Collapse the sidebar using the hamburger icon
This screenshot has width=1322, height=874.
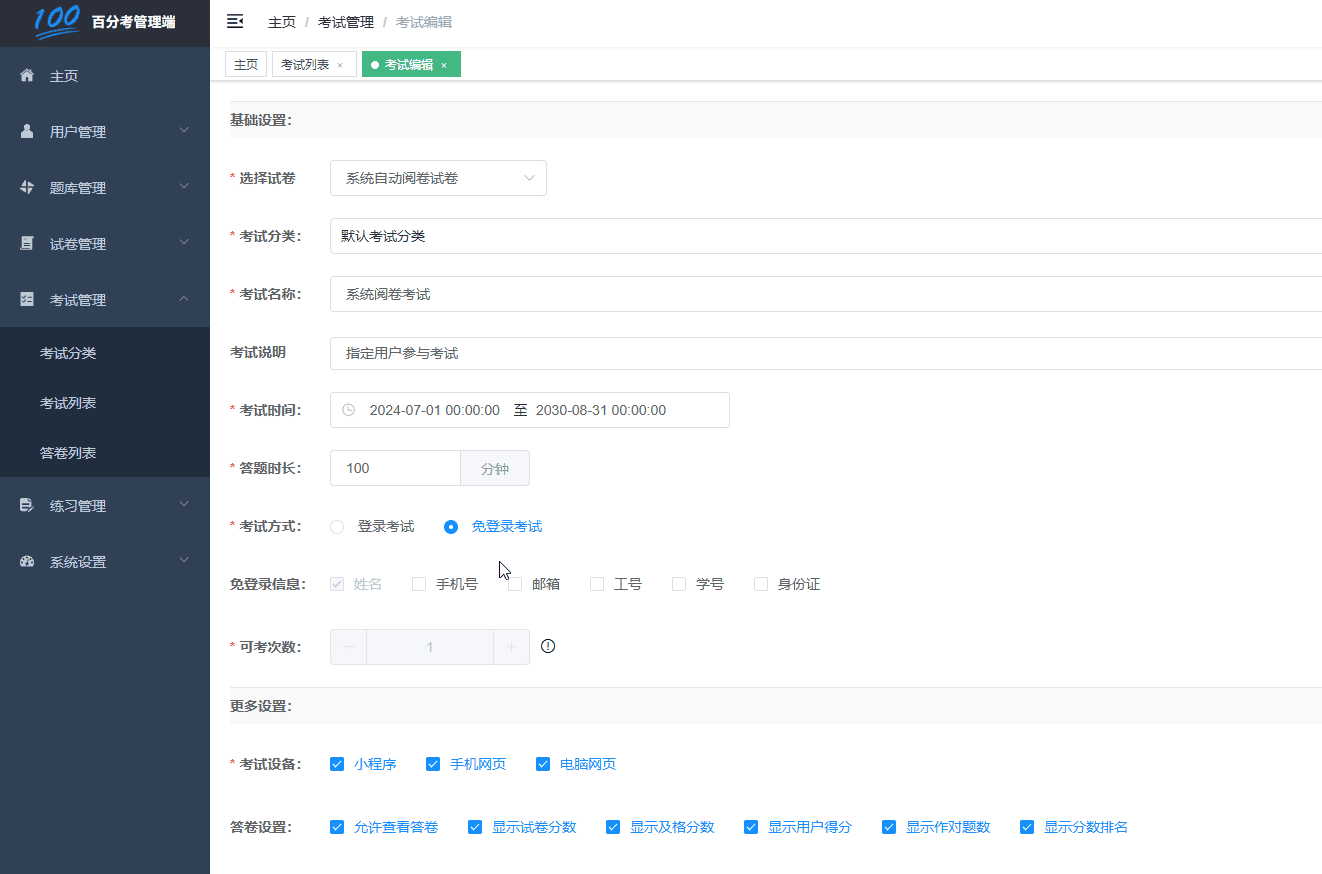point(234,20)
